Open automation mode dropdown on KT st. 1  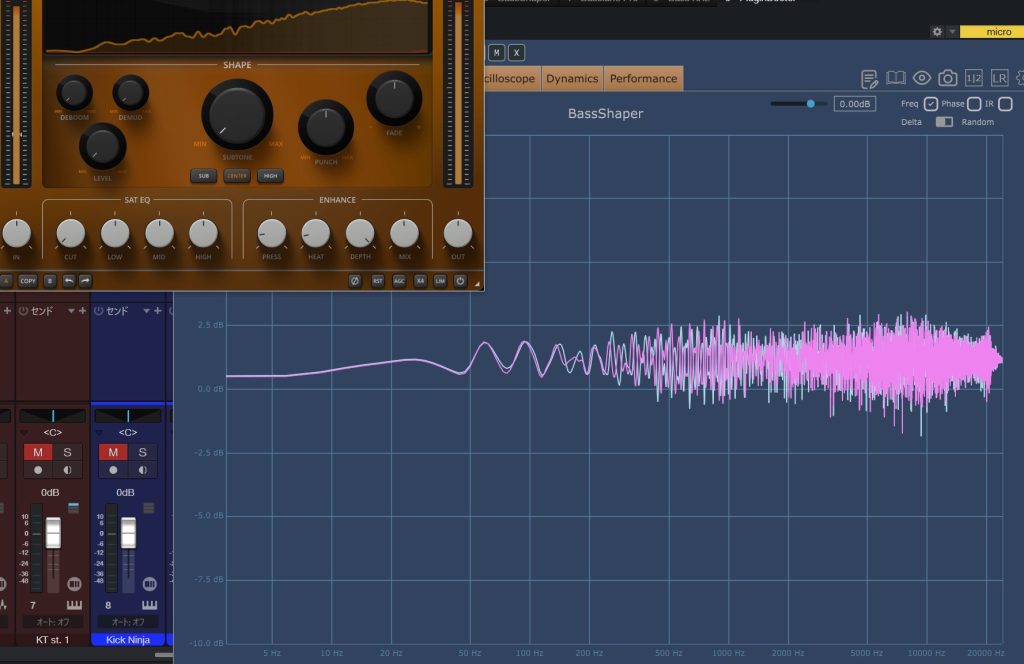click(x=52, y=622)
